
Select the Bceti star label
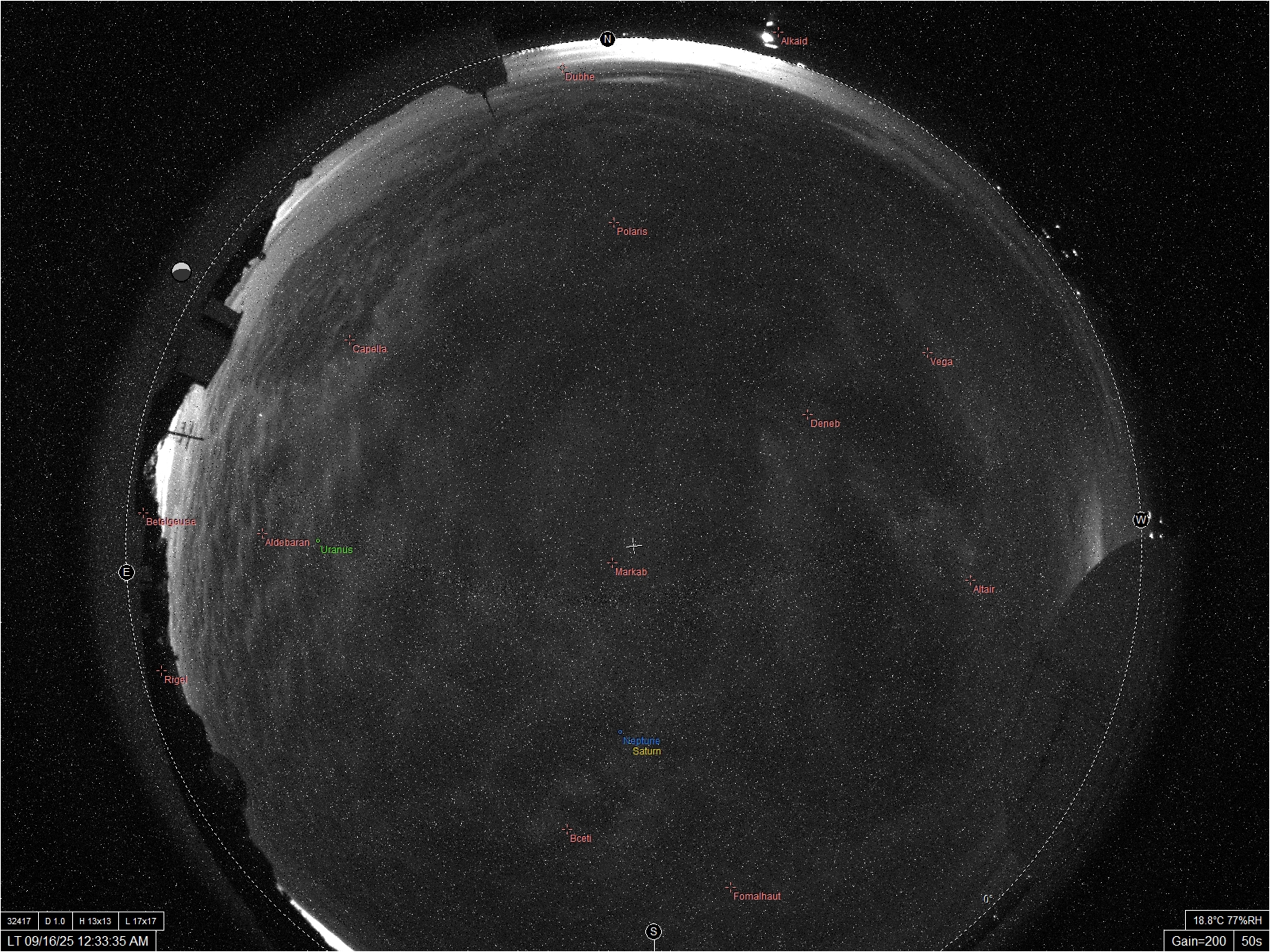point(580,839)
